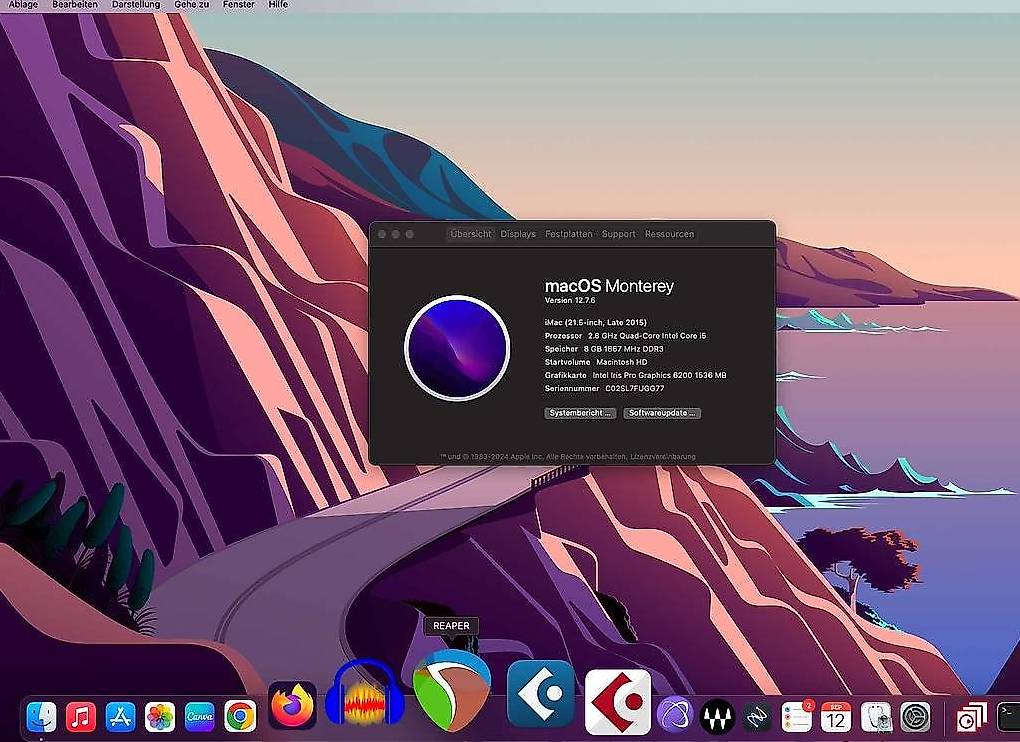
Task: Open the Photos app icon
Action: click(160, 717)
